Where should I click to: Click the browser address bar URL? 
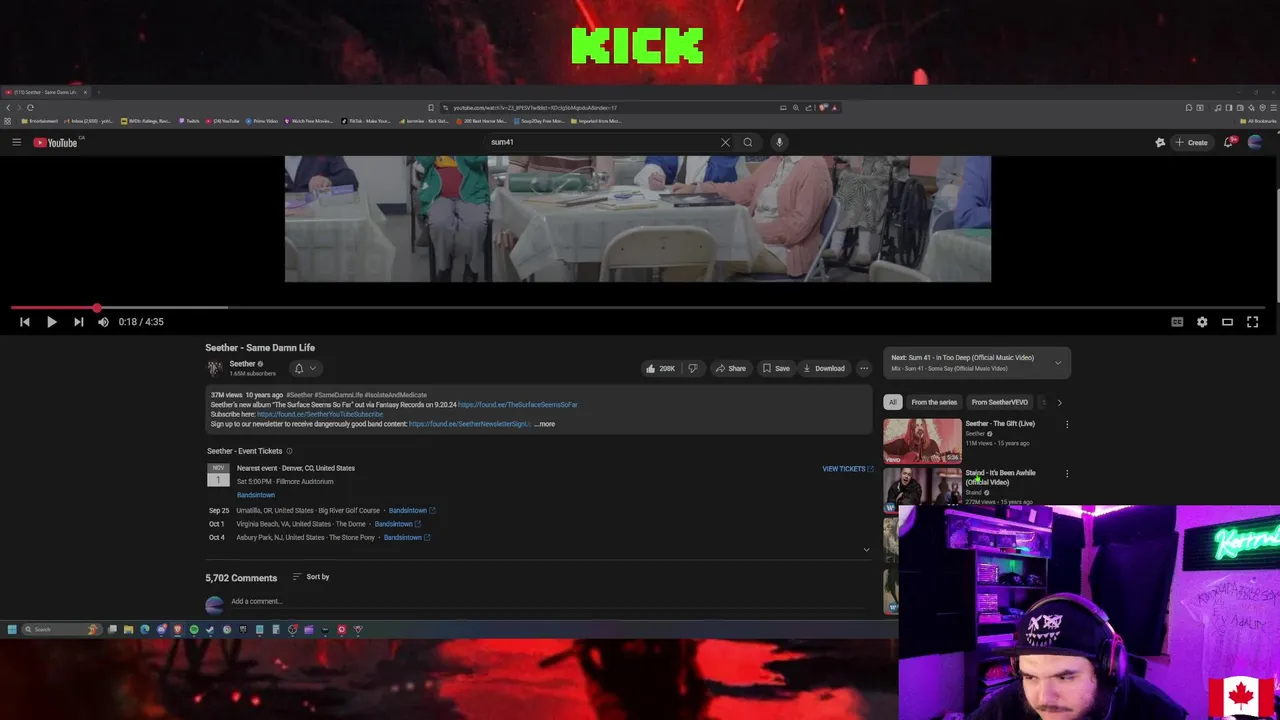click(x=535, y=108)
